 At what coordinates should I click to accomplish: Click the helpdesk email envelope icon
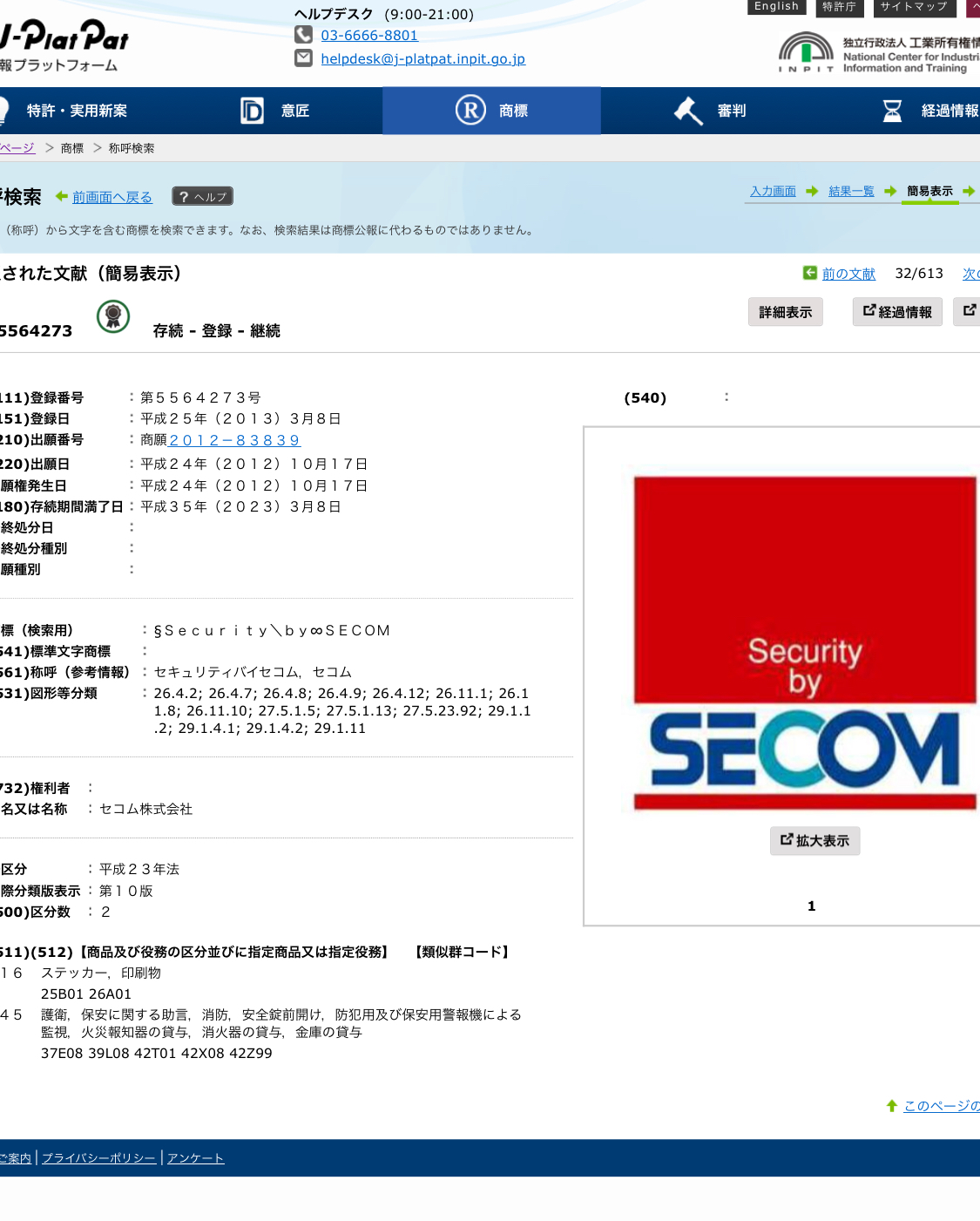[303, 58]
